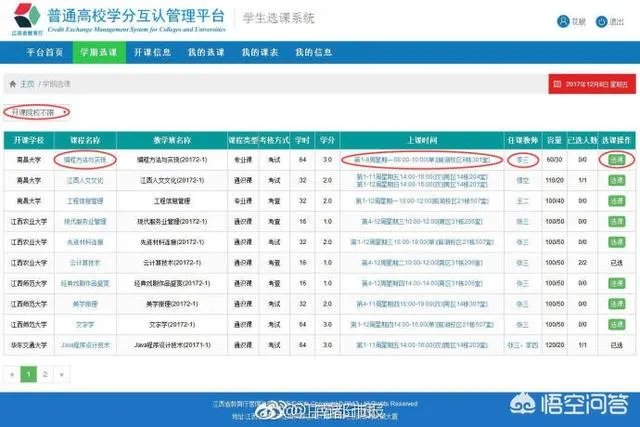Open the 现代服务业管理 course link
The image size is (640, 427).
[x=85, y=221]
